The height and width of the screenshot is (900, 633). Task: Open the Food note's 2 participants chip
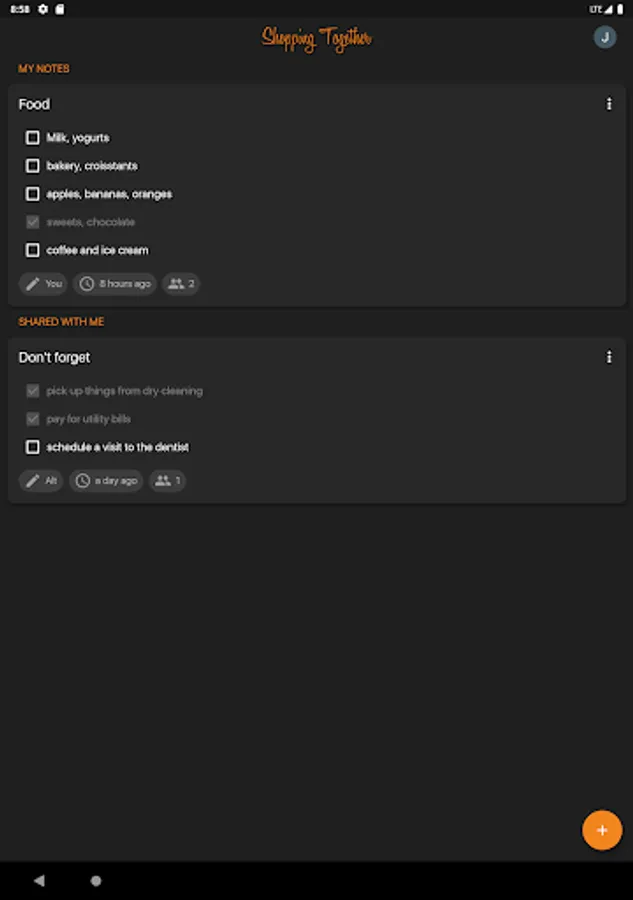[180, 284]
